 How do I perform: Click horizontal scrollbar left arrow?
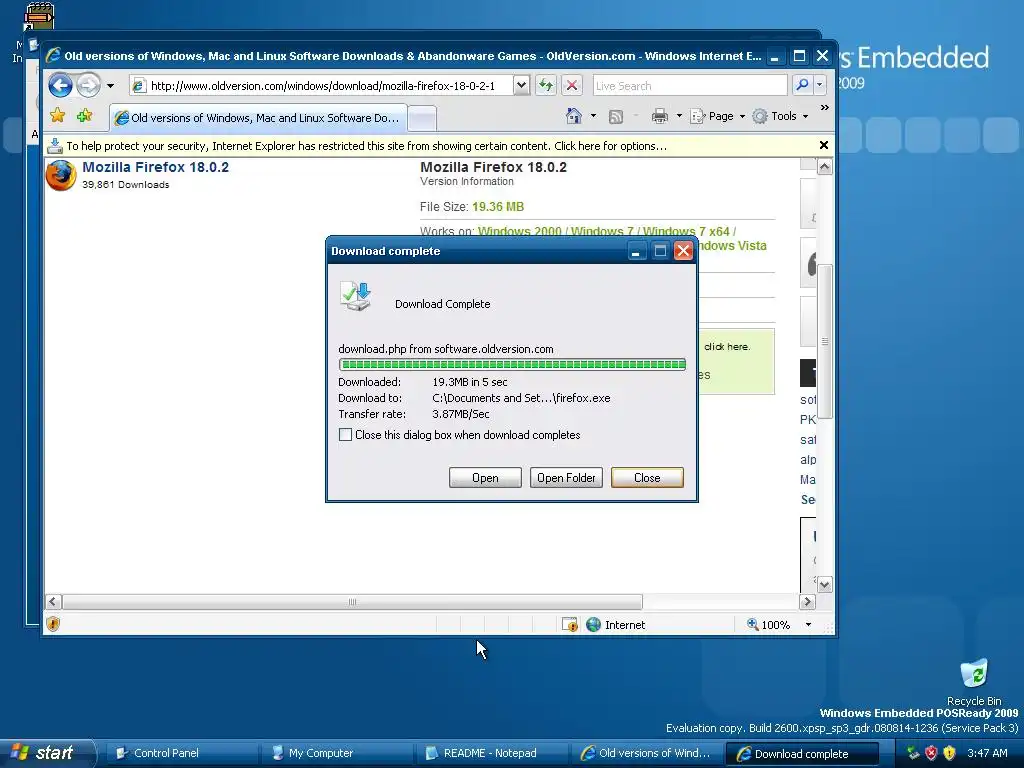(x=54, y=601)
